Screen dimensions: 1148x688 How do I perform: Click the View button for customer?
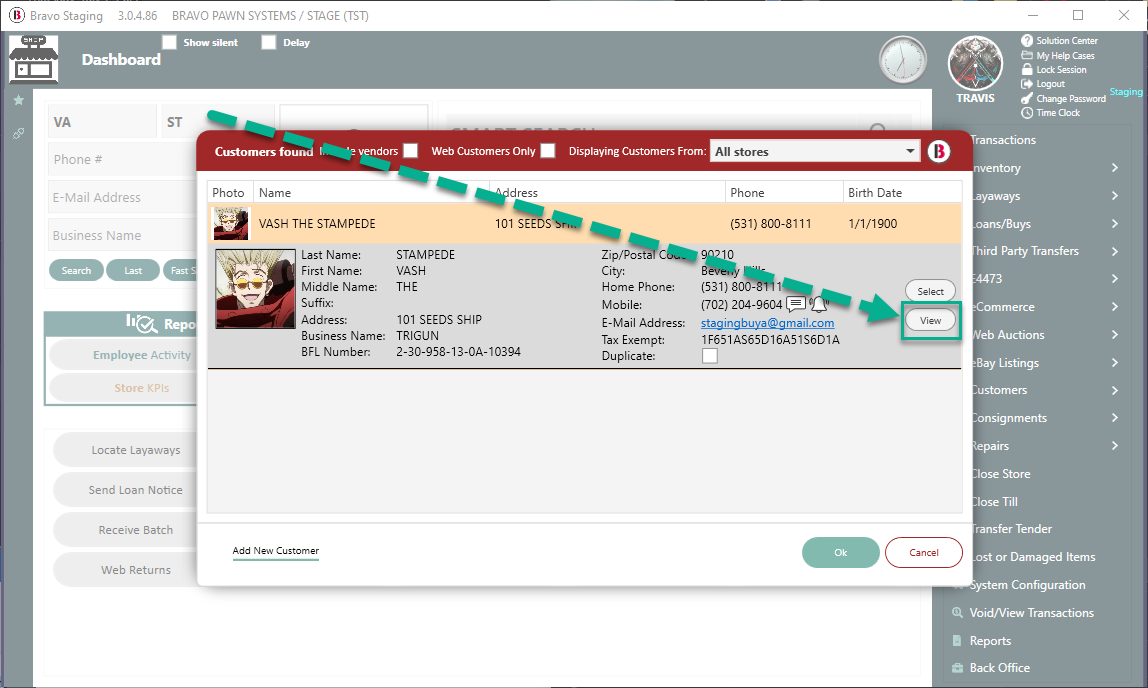tap(930, 321)
